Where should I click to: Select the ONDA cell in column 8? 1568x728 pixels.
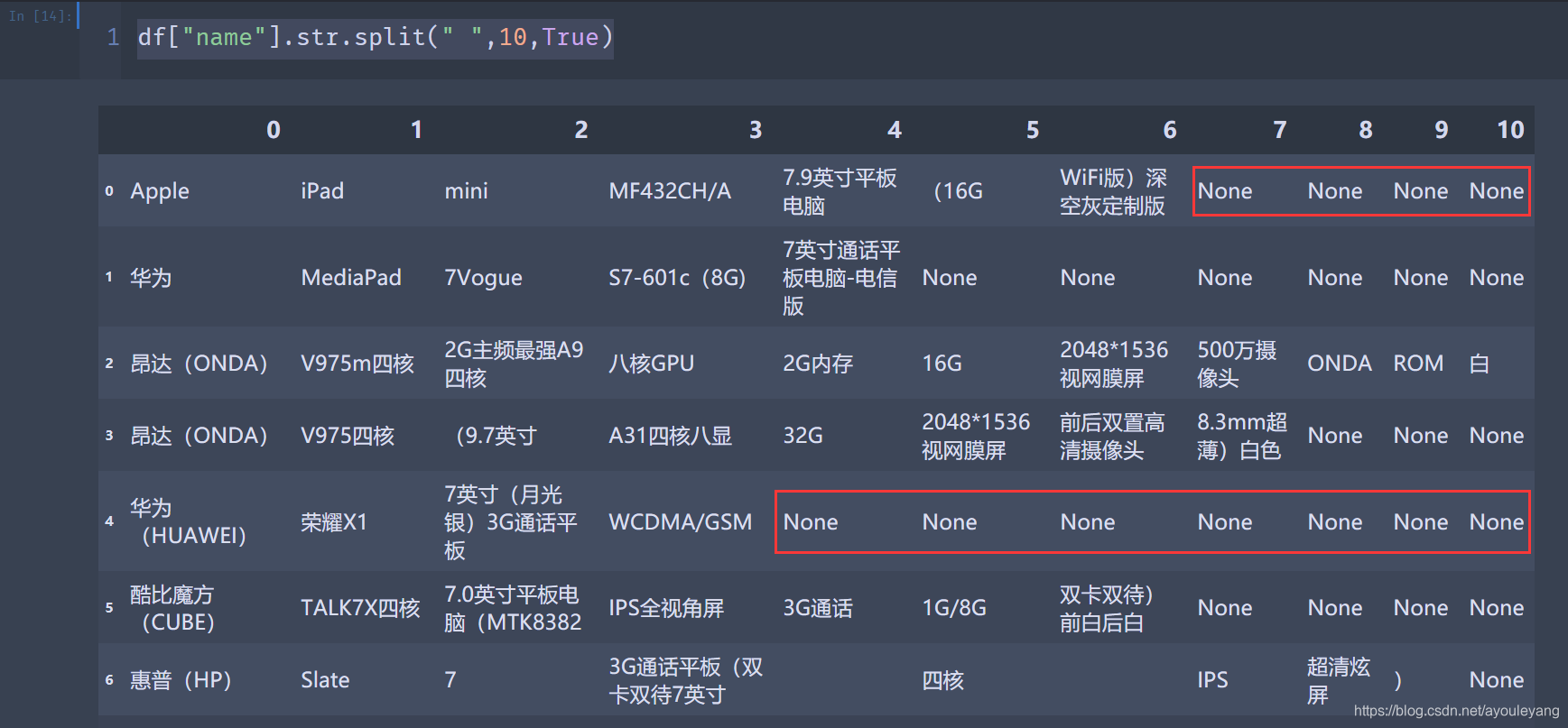[x=1340, y=364]
